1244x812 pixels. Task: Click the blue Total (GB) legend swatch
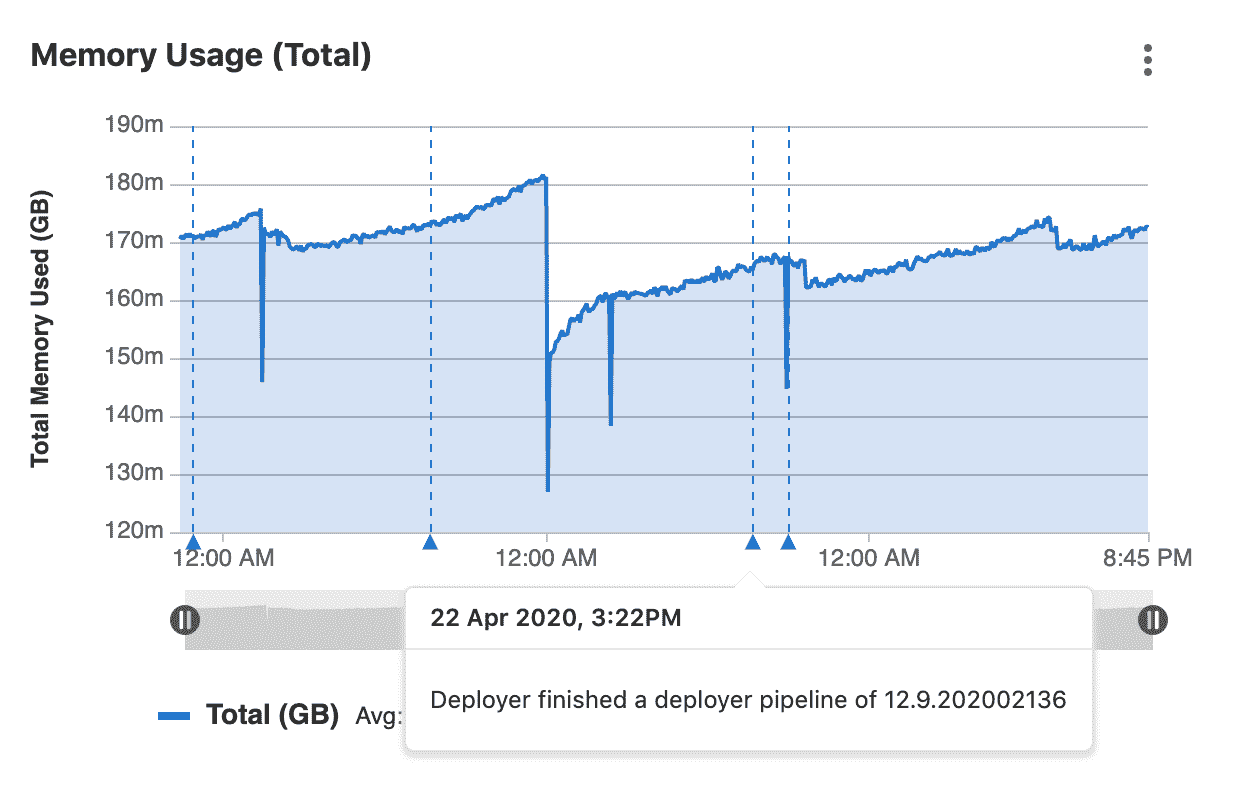pyautogui.click(x=174, y=716)
